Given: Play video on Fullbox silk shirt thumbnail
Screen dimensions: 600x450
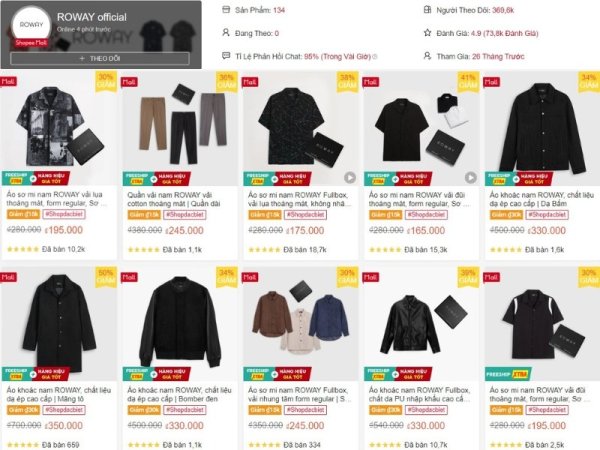Looking at the screenshot, I should click(x=350, y=178).
